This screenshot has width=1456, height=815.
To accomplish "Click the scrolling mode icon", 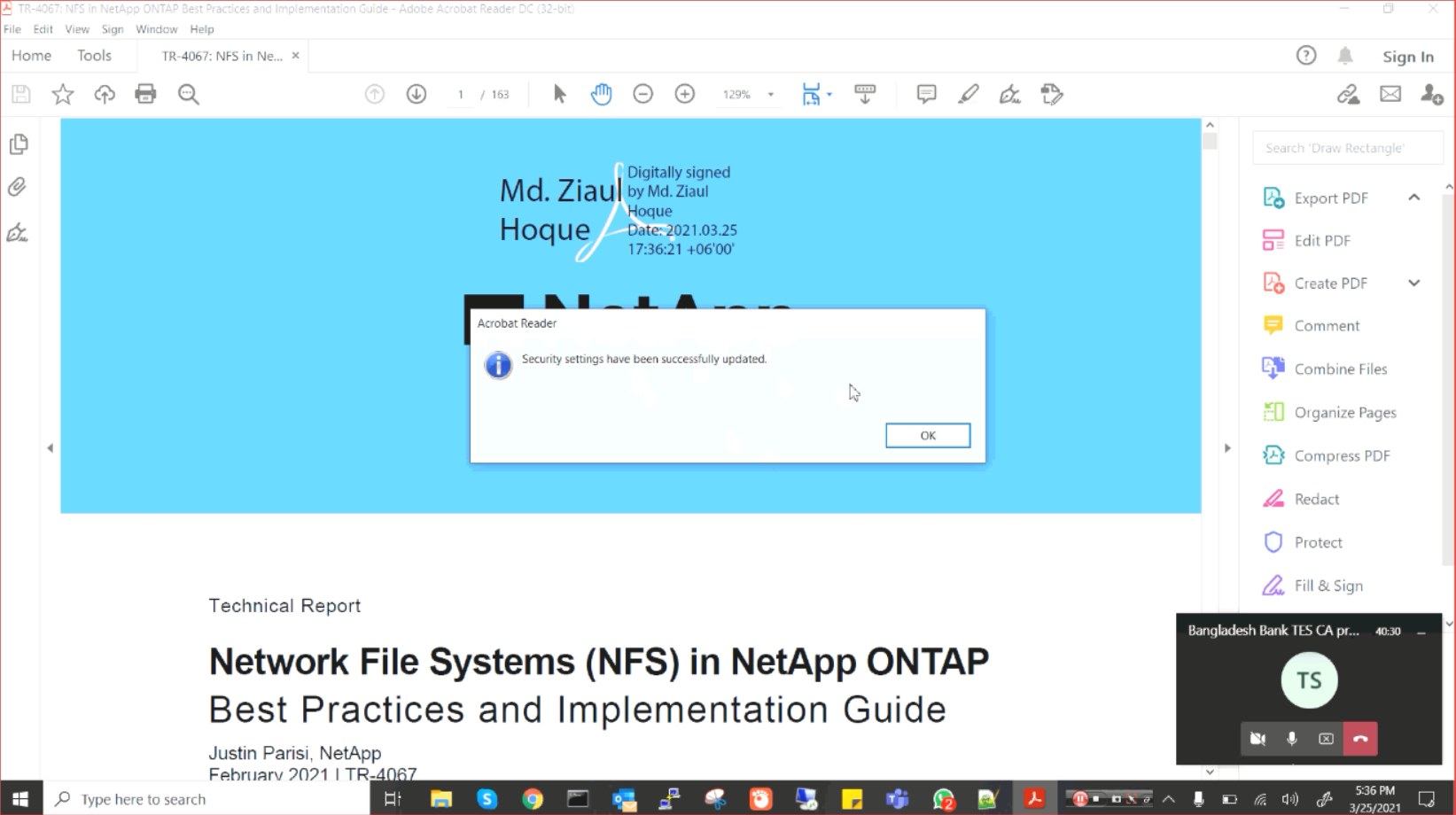I will coord(865,94).
